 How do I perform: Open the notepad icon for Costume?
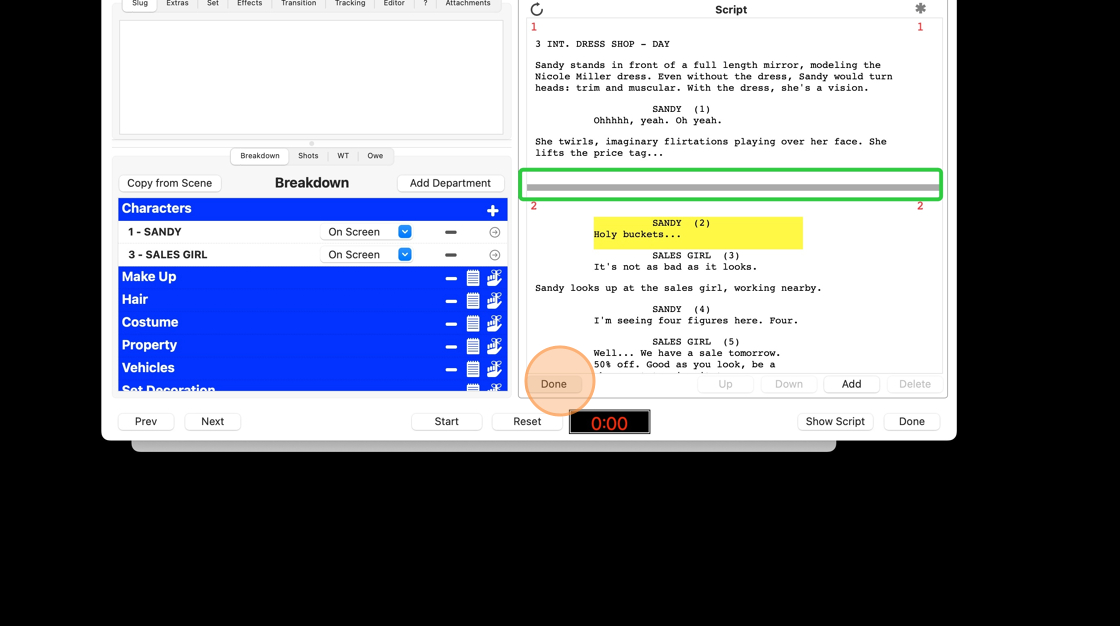pos(473,323)
